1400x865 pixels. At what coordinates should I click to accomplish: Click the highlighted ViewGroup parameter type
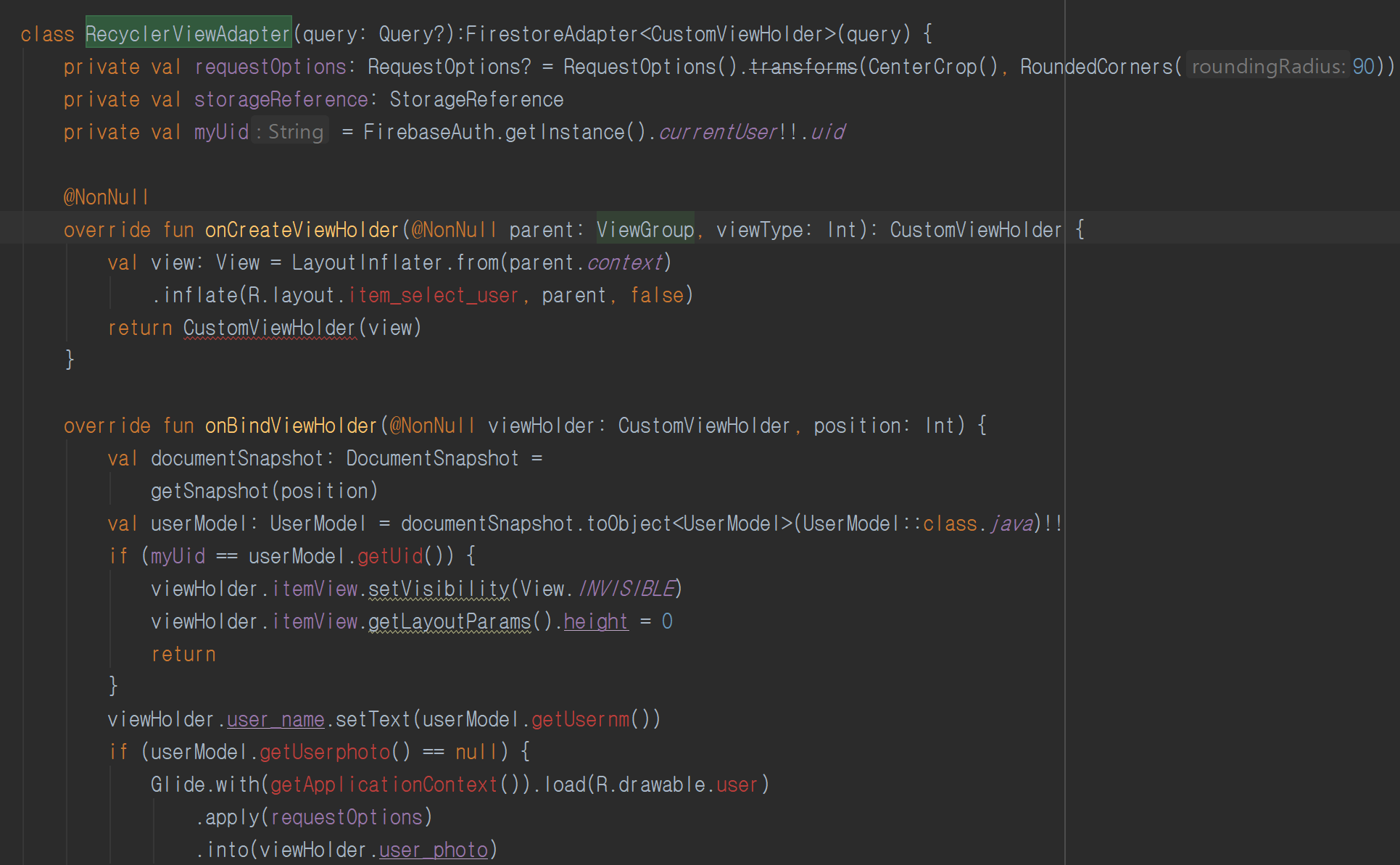(645, 230)
